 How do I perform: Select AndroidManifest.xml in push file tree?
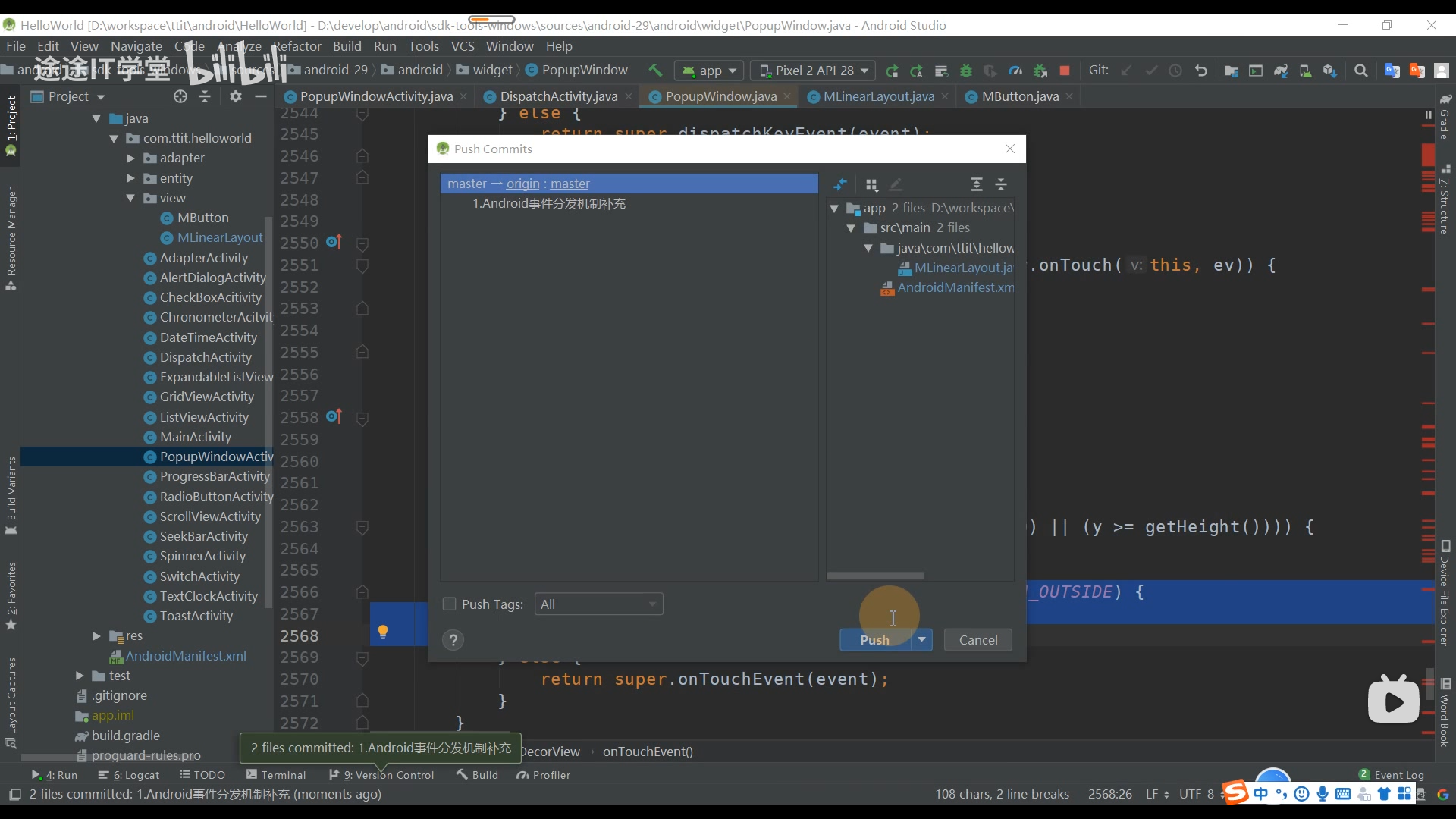coord(947,287)
